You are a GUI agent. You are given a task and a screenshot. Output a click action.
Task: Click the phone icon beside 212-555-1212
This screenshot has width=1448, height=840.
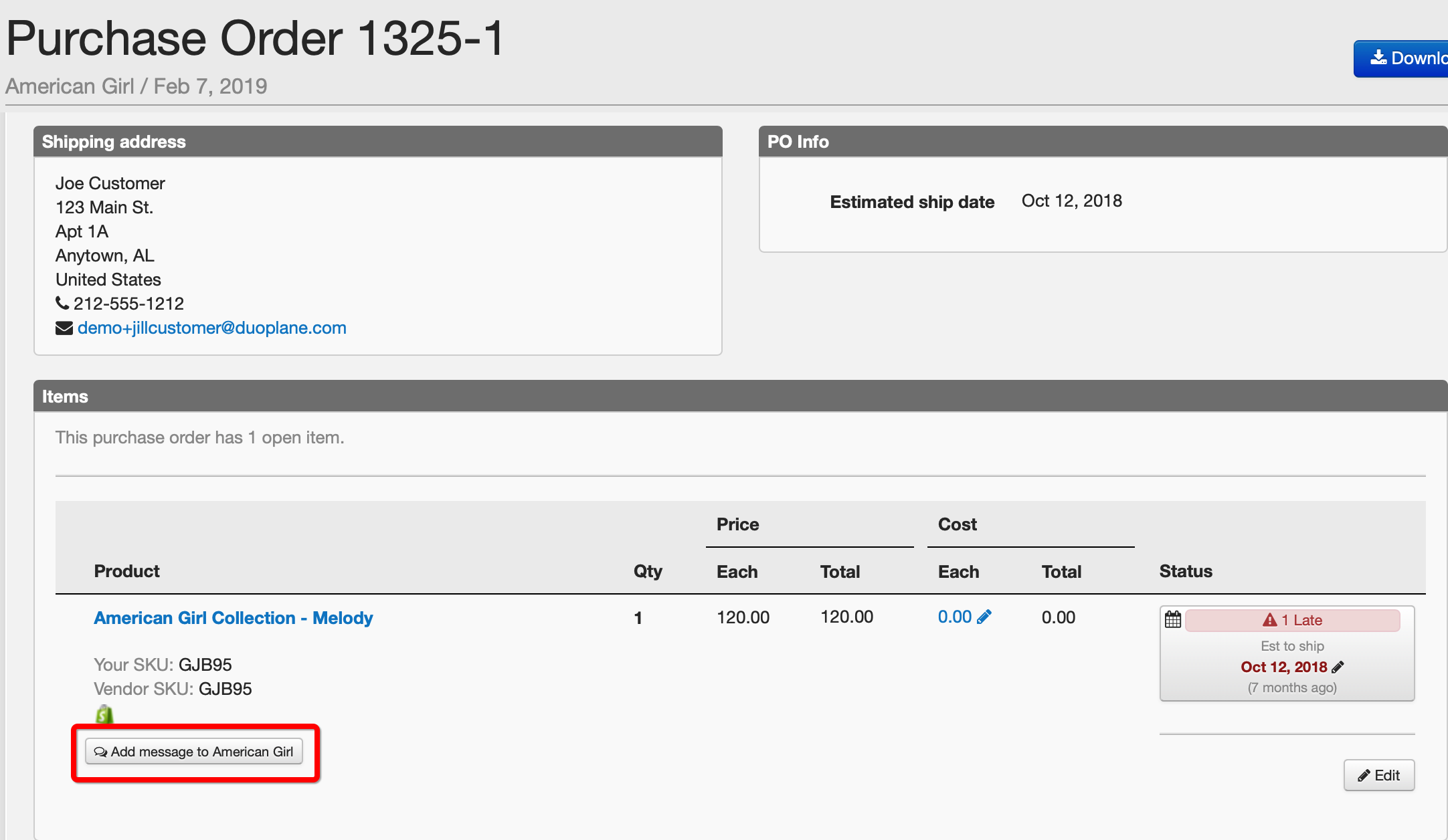62,303
